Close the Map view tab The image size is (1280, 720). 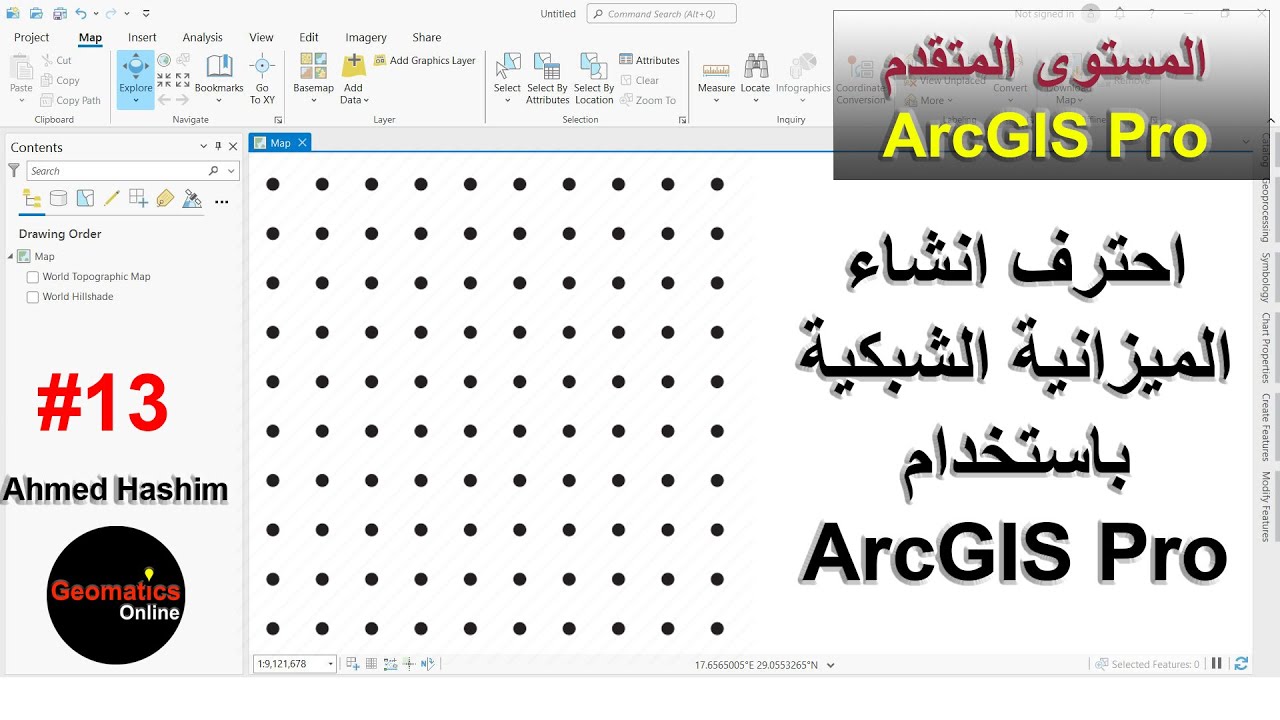pyautogui.click(x=302, y=143)
